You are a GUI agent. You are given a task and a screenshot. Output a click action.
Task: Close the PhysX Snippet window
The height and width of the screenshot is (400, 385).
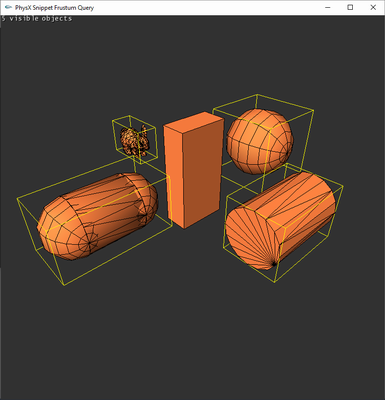click(373, 7)
